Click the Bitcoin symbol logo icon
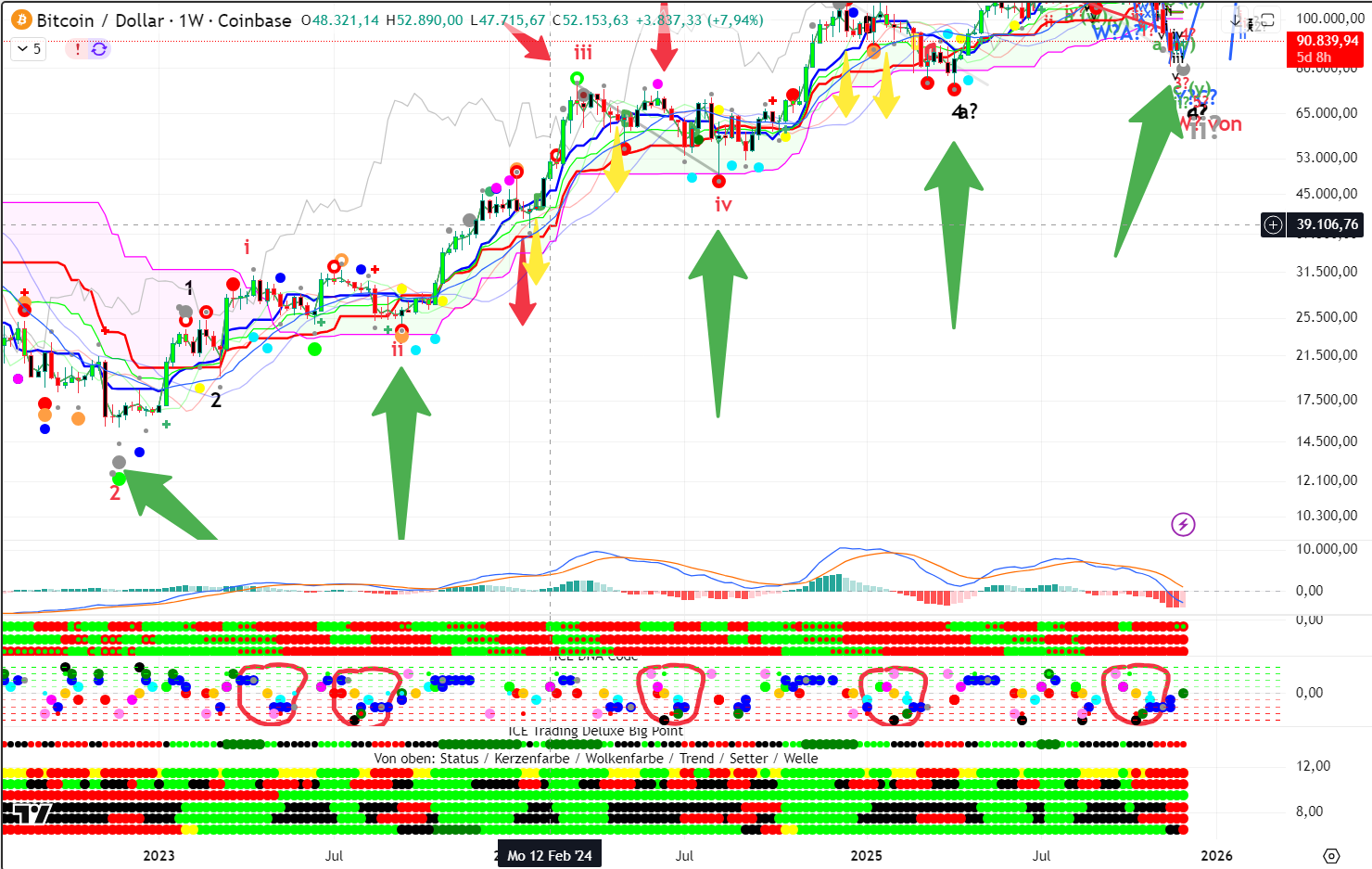Image resolution: width=1372 pixels, height=869 pixels. click(19, 19)
